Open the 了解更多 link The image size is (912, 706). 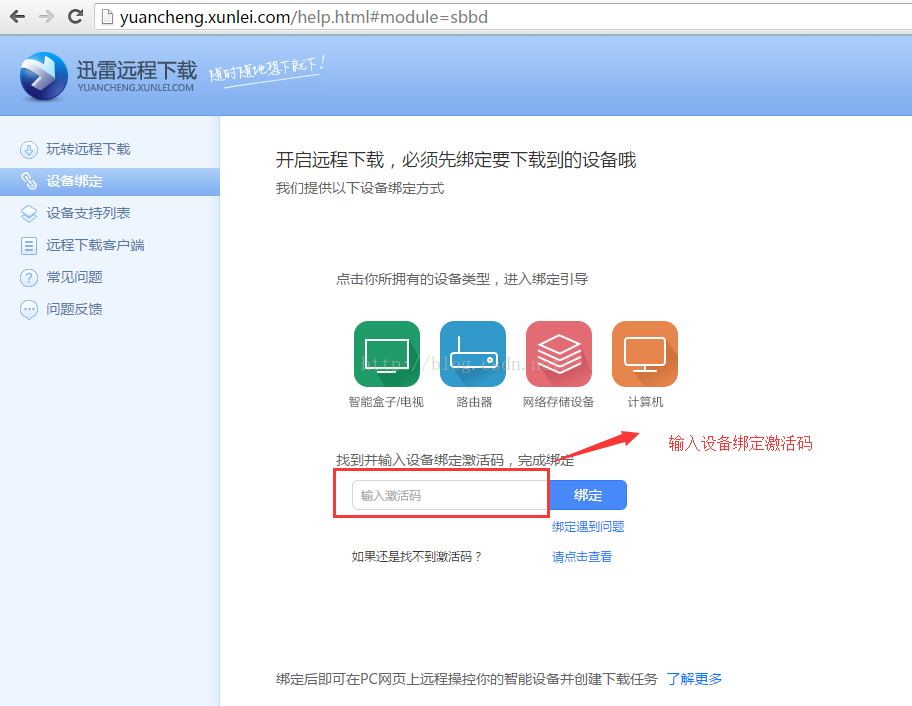(x=694, y=679)
